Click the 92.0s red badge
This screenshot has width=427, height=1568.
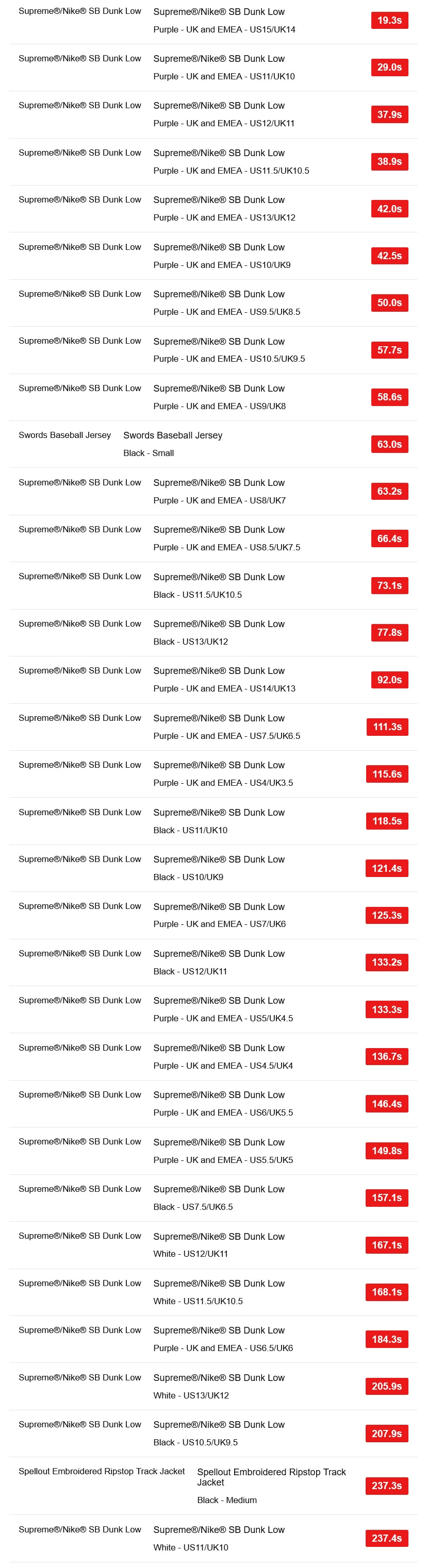pyautogui.click(x=389, y=680)
